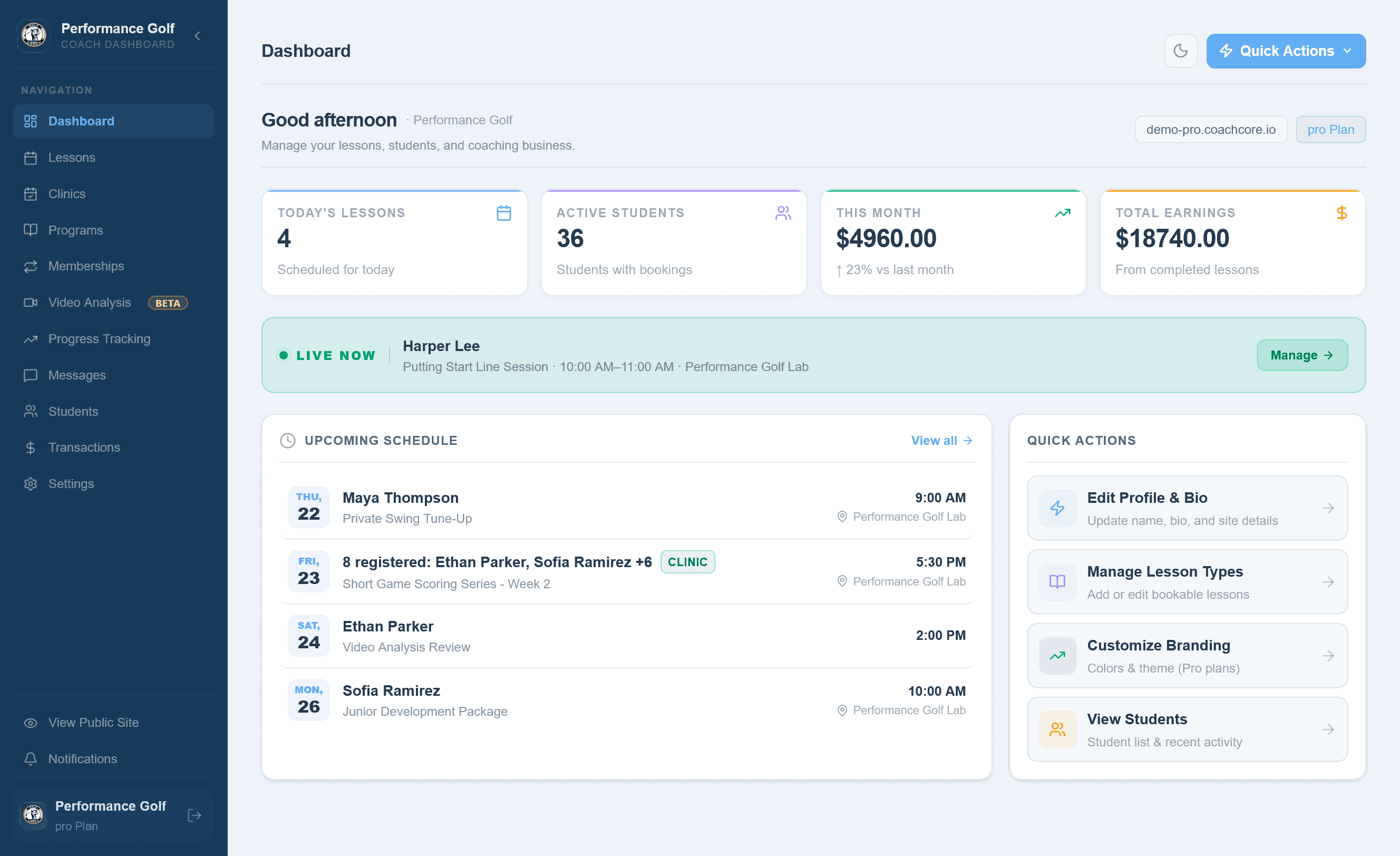The width and height of the screenshot is (1400, 856).
Task: Click the arrow on the Edit Profile & Bio card
Action: (x=1328, y=508)
